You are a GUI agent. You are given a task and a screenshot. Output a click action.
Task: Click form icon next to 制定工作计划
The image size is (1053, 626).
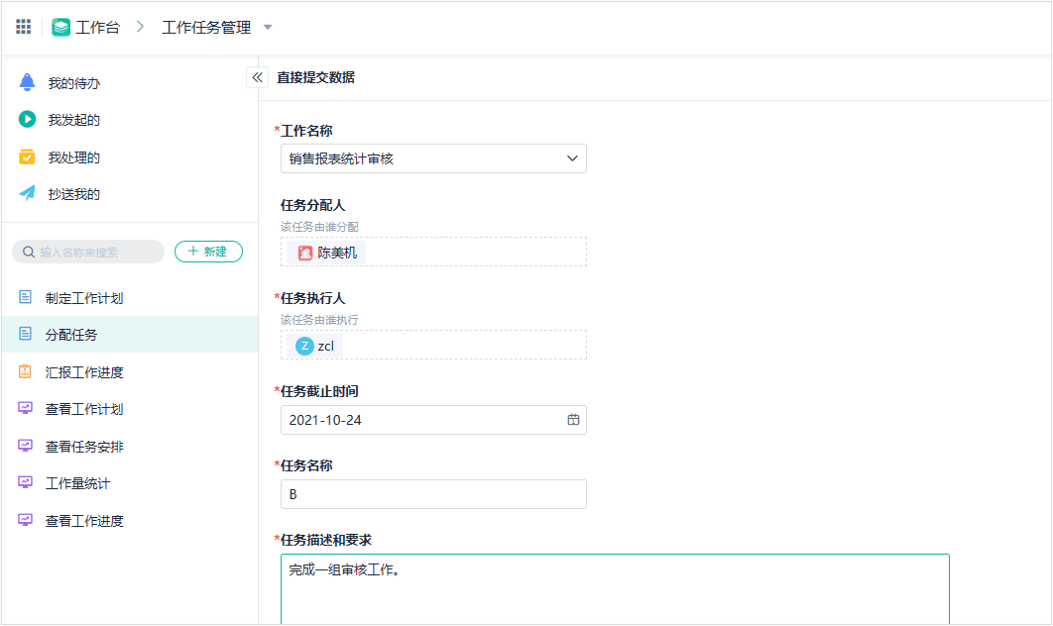click(26, 297)
